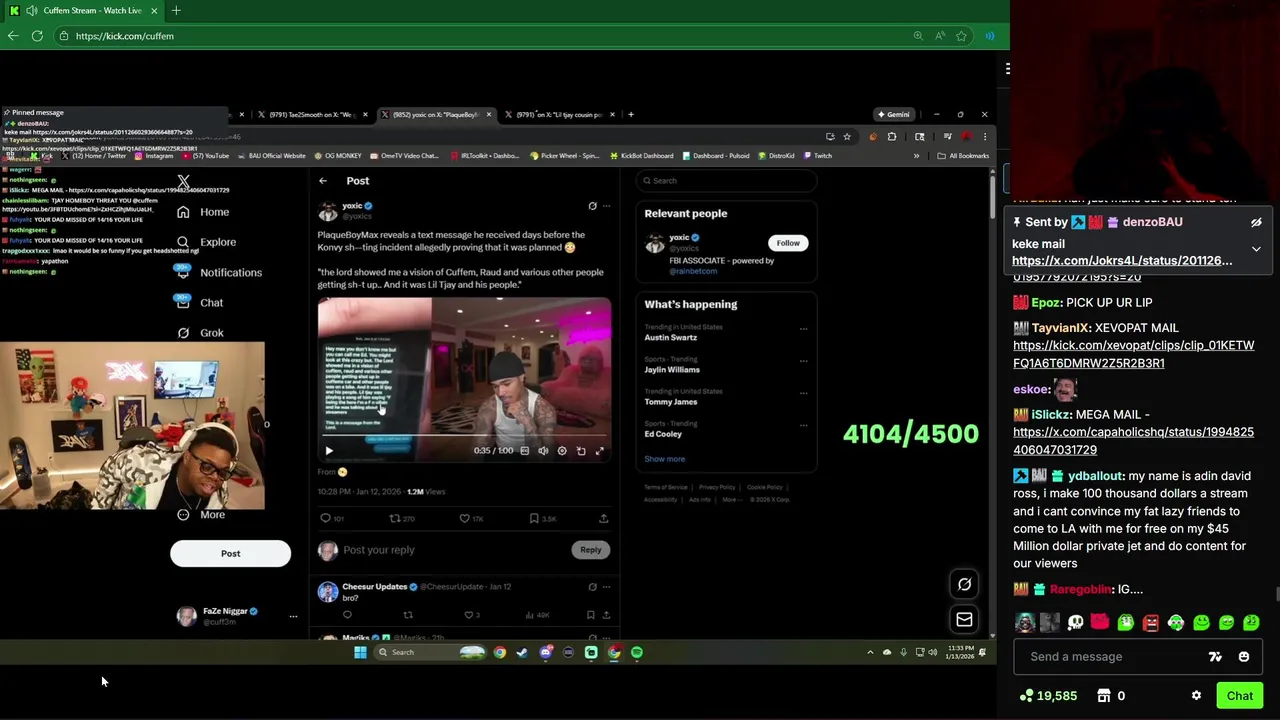Viewport: 1280px width, 720px height.
Task: Click the X logo
Action: pos(184,182)
